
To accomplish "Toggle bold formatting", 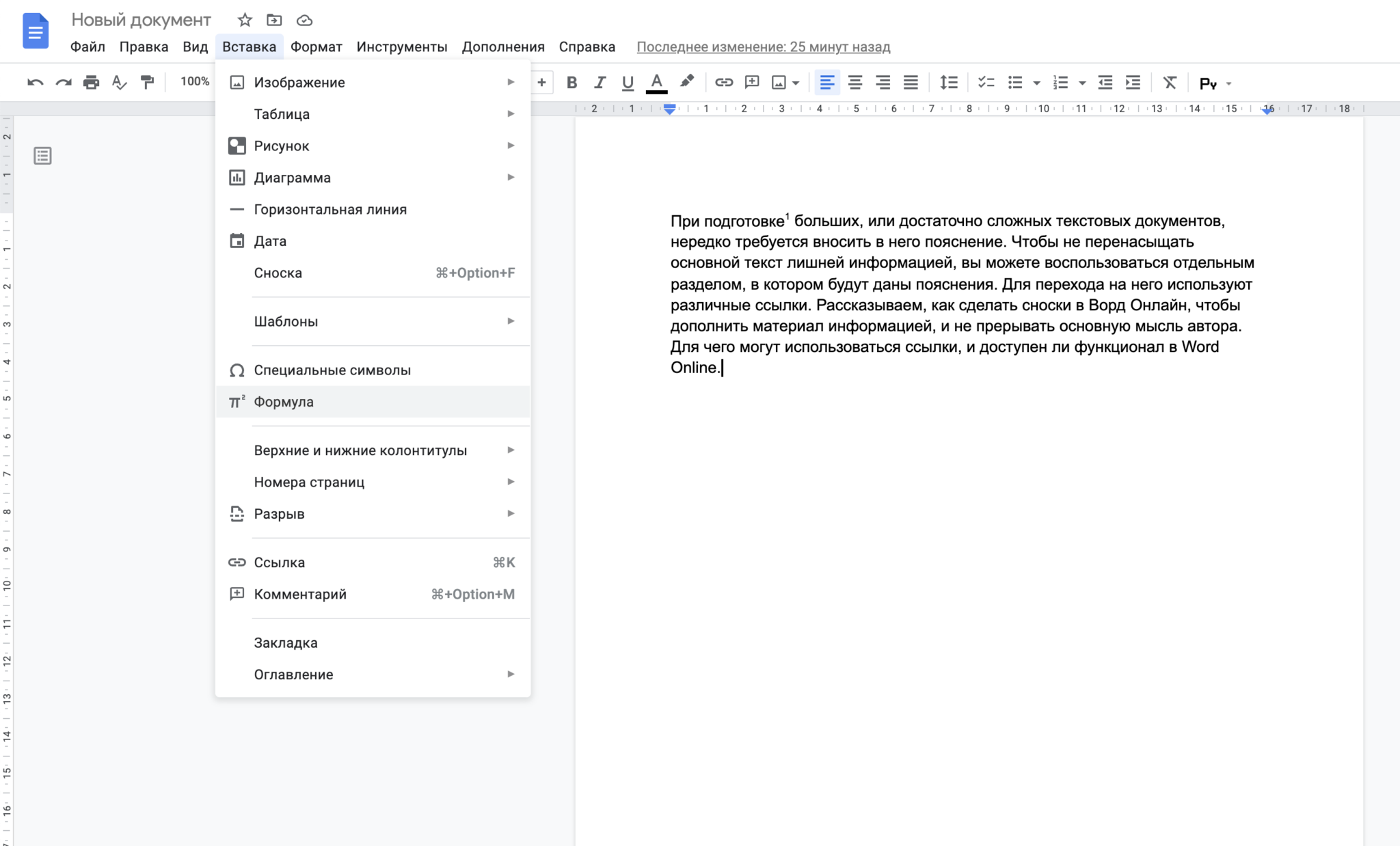I will point(572,83).
